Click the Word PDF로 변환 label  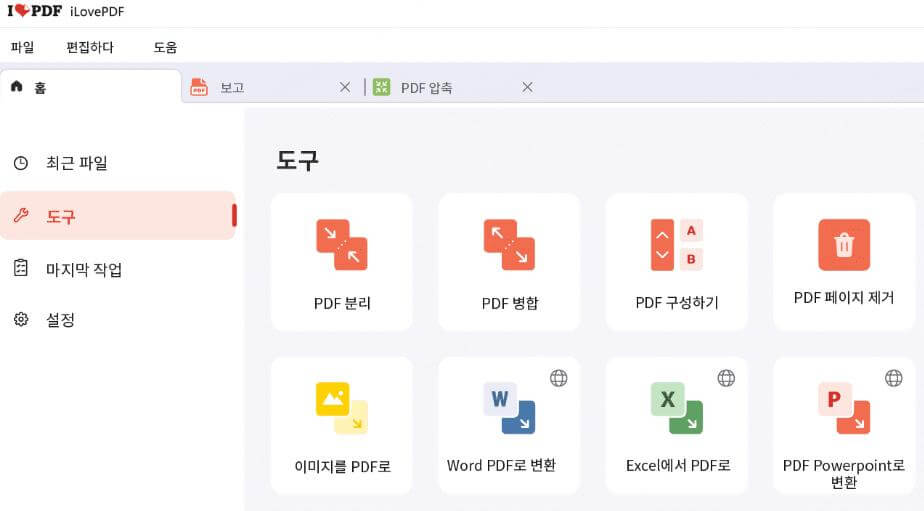[x=501, y=466]
